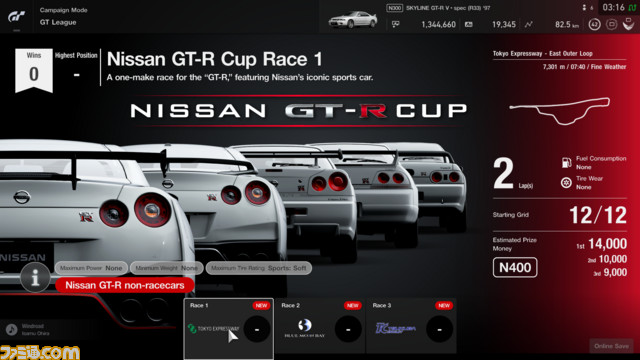Screen dimensions: 640x360
Task: Click the Maximum Power None pill
Action: (x=91, y=268)
